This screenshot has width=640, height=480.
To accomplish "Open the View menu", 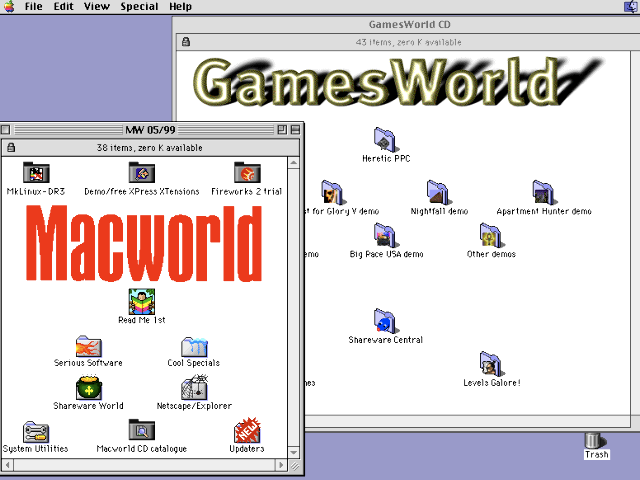I will point(97,7).
